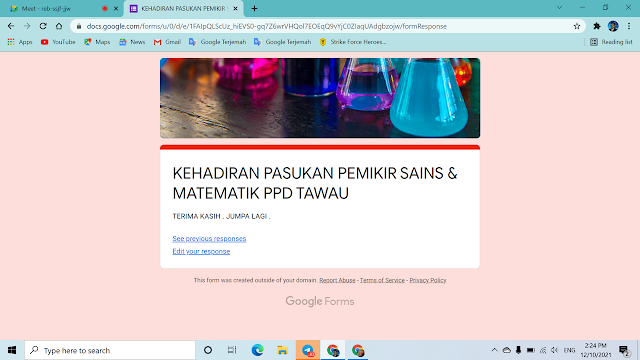Open the News bookmark
Image resolution: width=640 pixels, height=360 pixels.
coord(132,42)
